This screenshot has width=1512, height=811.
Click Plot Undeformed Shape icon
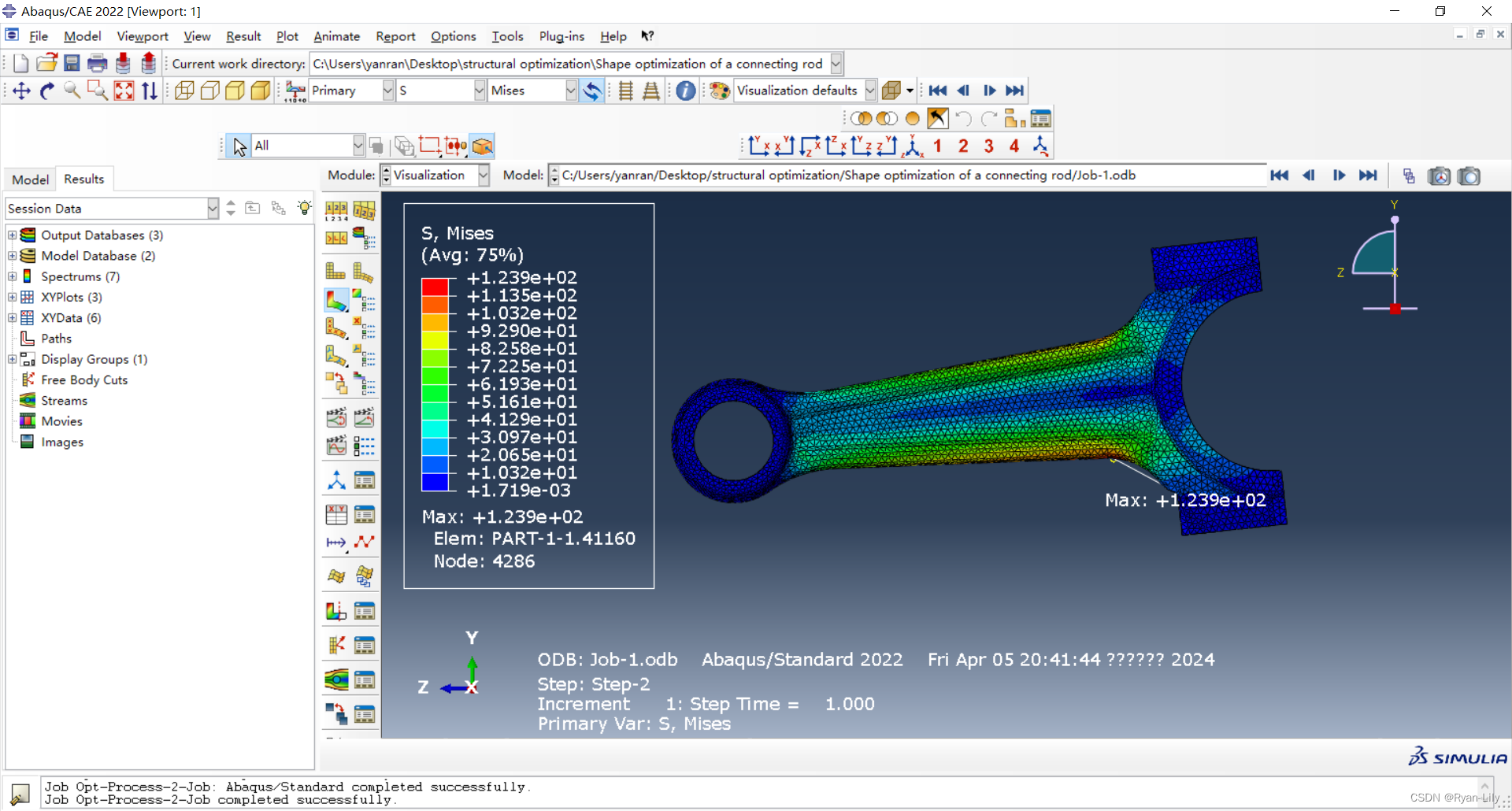coord(335,272)
